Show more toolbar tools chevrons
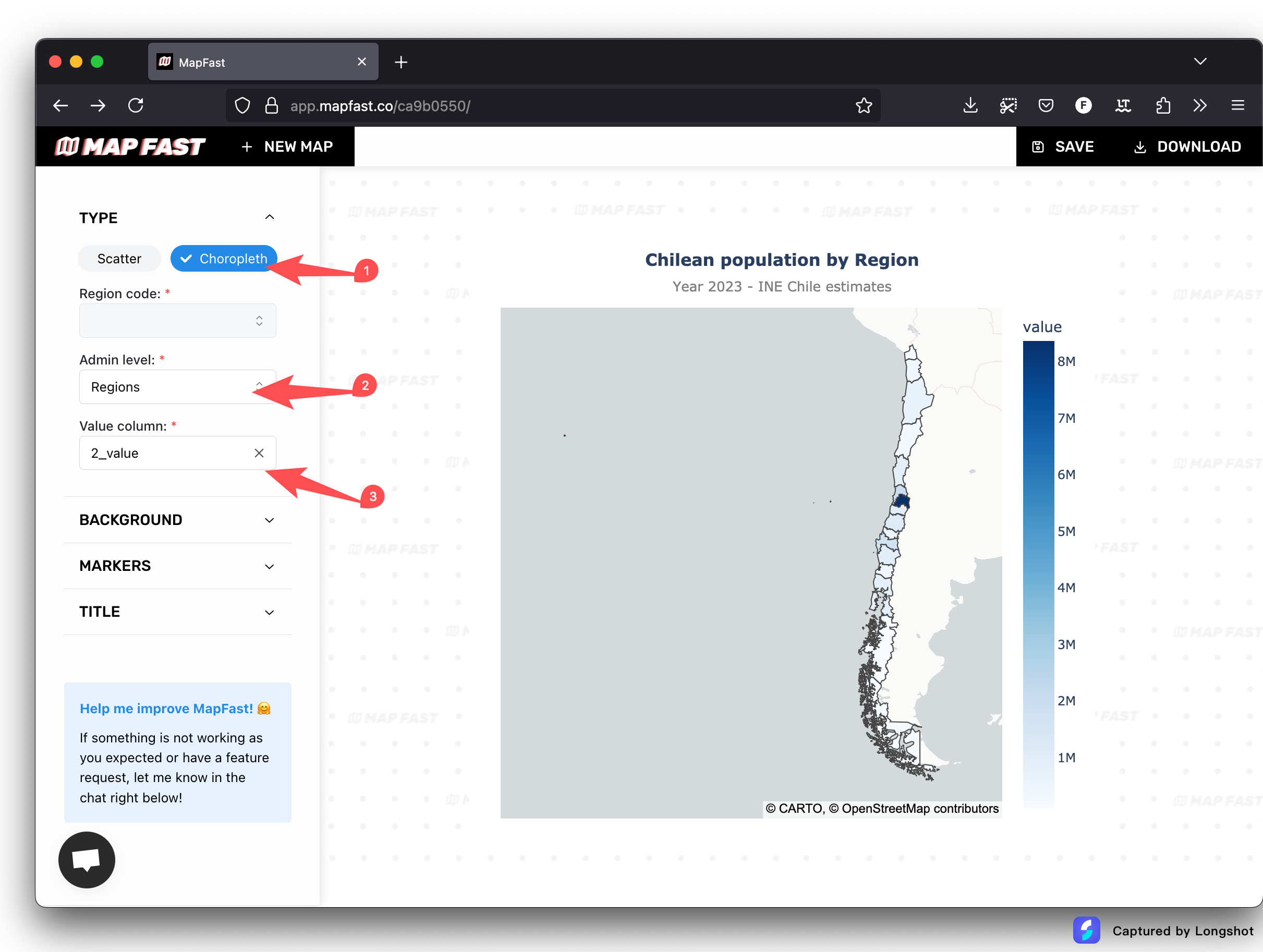 pyautogui.click(x=1199, y=106)
